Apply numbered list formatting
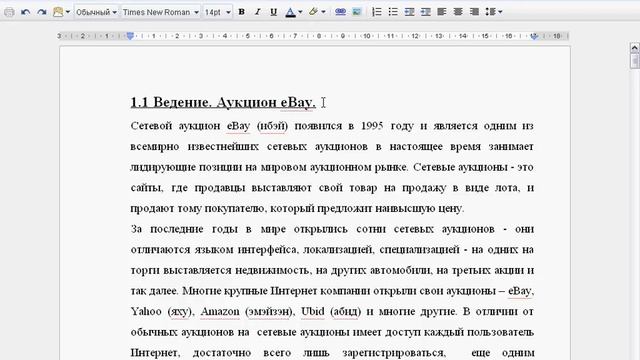The image size is (640, 360). [x=377, y=12]
